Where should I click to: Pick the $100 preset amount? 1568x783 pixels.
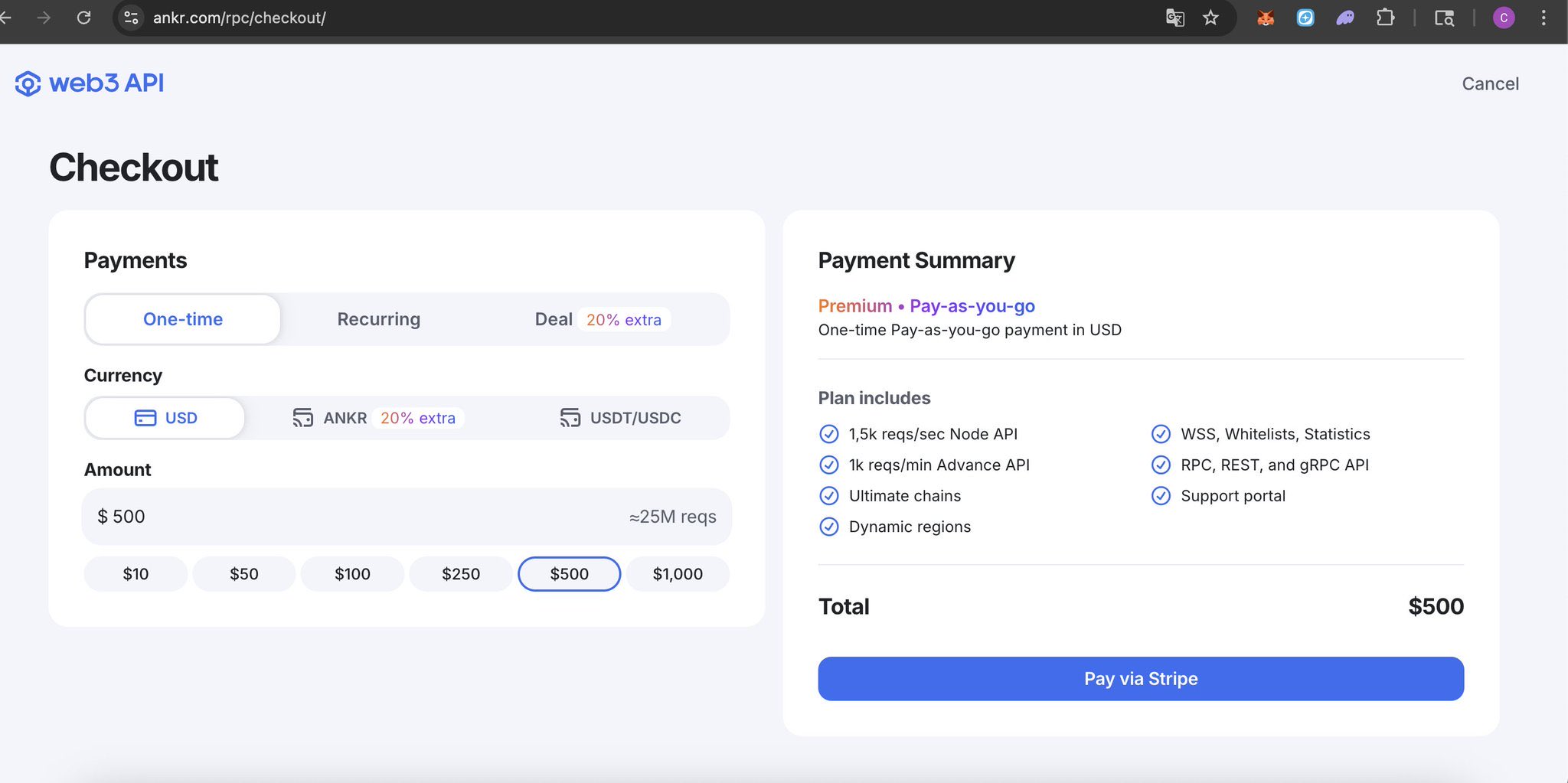coord(352,574)
